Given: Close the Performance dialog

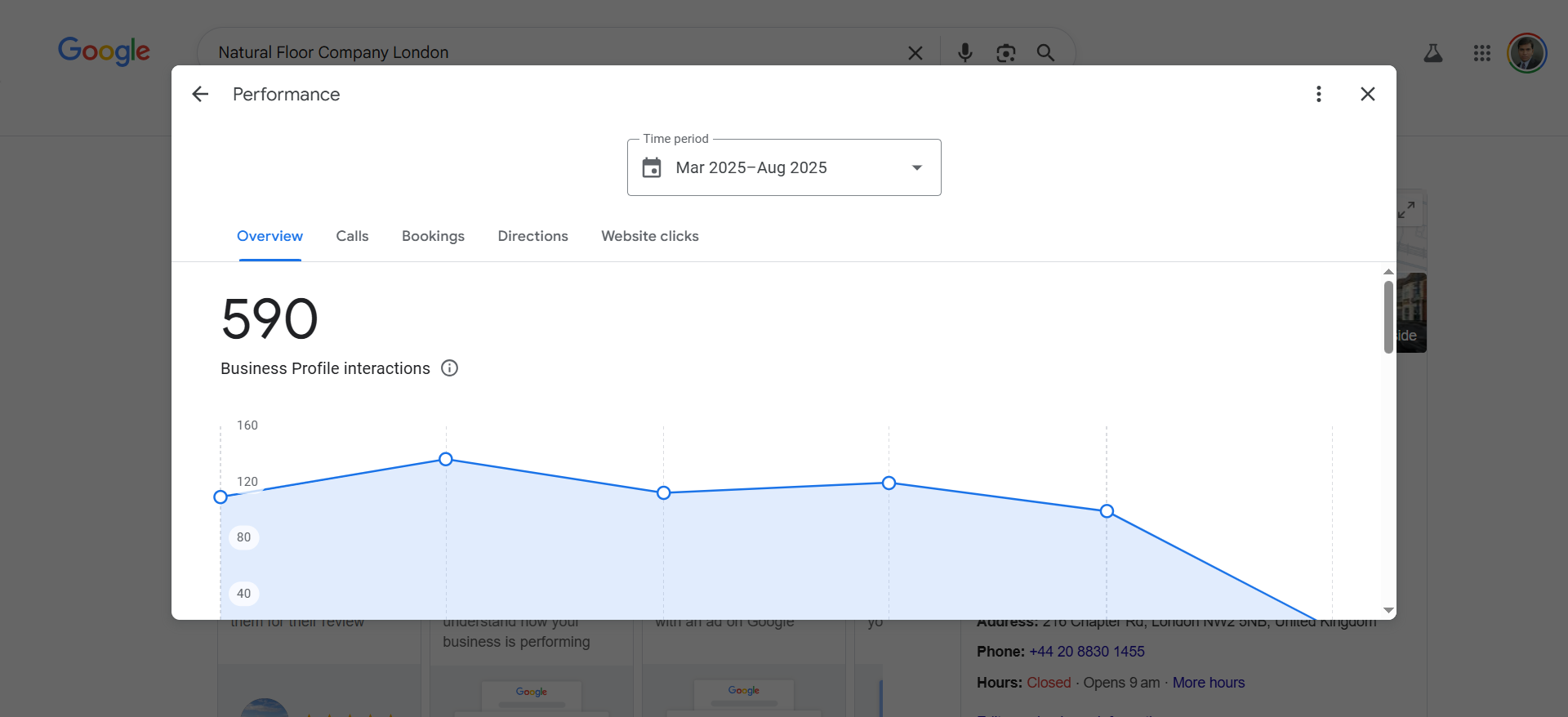Looking at the screenshot, I should [1367, 94].
